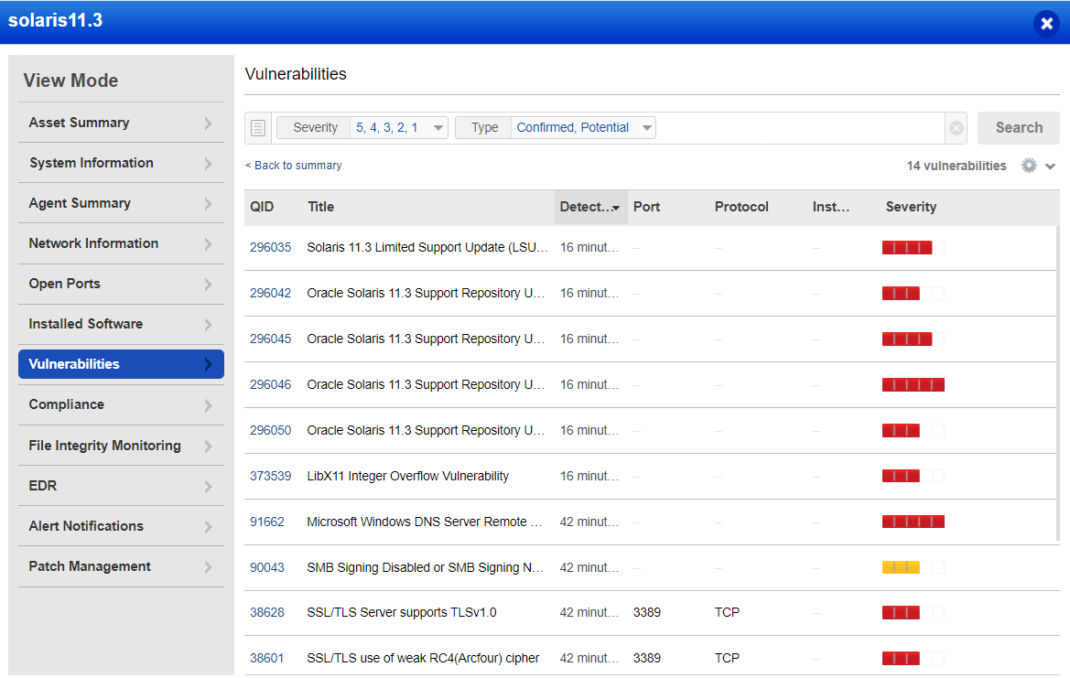Click the arrow icon on Agent Summary row
This screenshot has height=678, width=1070.
[211, 203]
